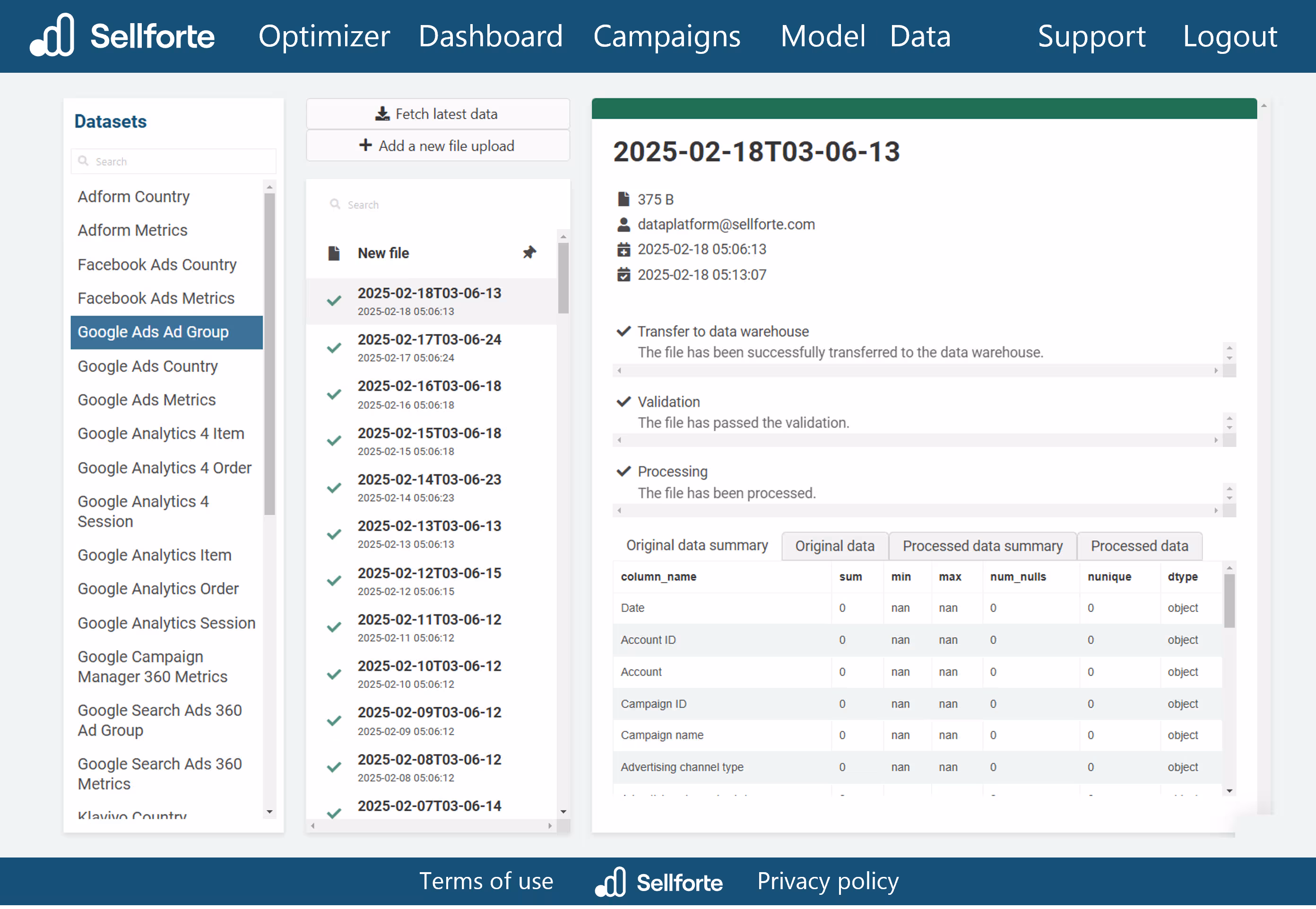Click checkmark icon beside Validation
The height and width of the screenshot is (909, 1316).
[624, 402]
